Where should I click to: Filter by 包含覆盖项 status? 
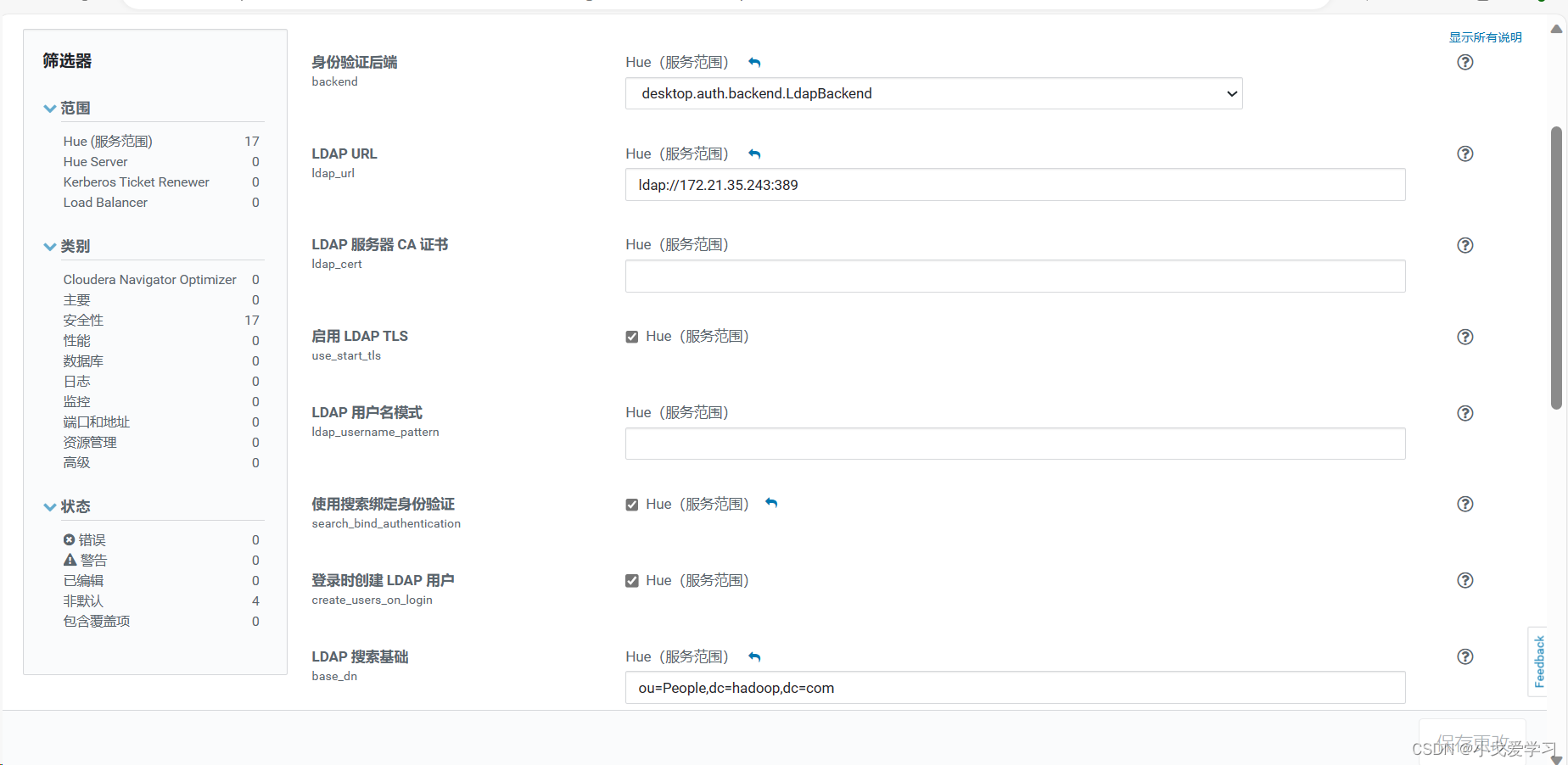[97, 622]
